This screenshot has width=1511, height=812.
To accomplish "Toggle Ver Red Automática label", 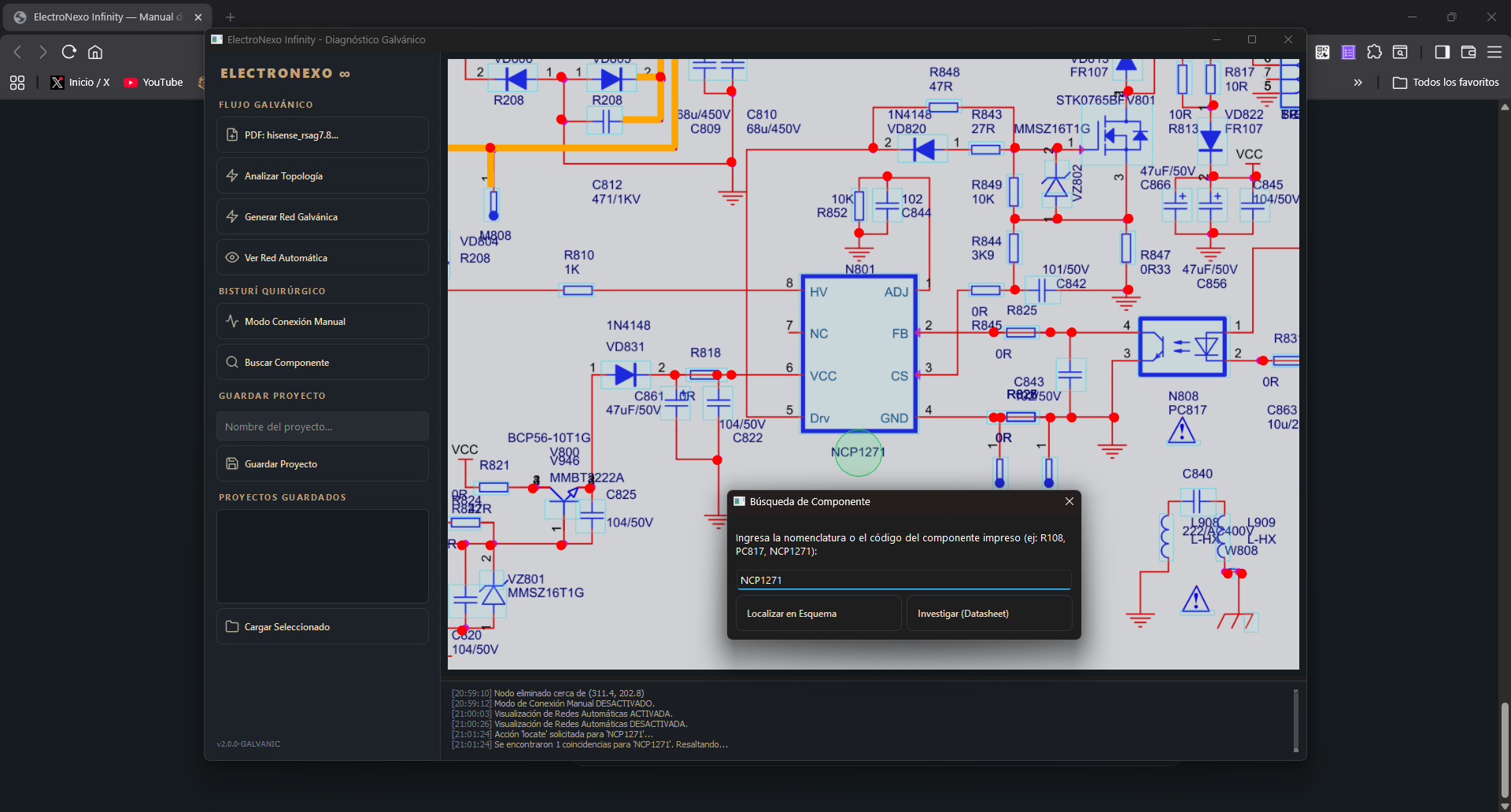I will (x=286, y=258).
